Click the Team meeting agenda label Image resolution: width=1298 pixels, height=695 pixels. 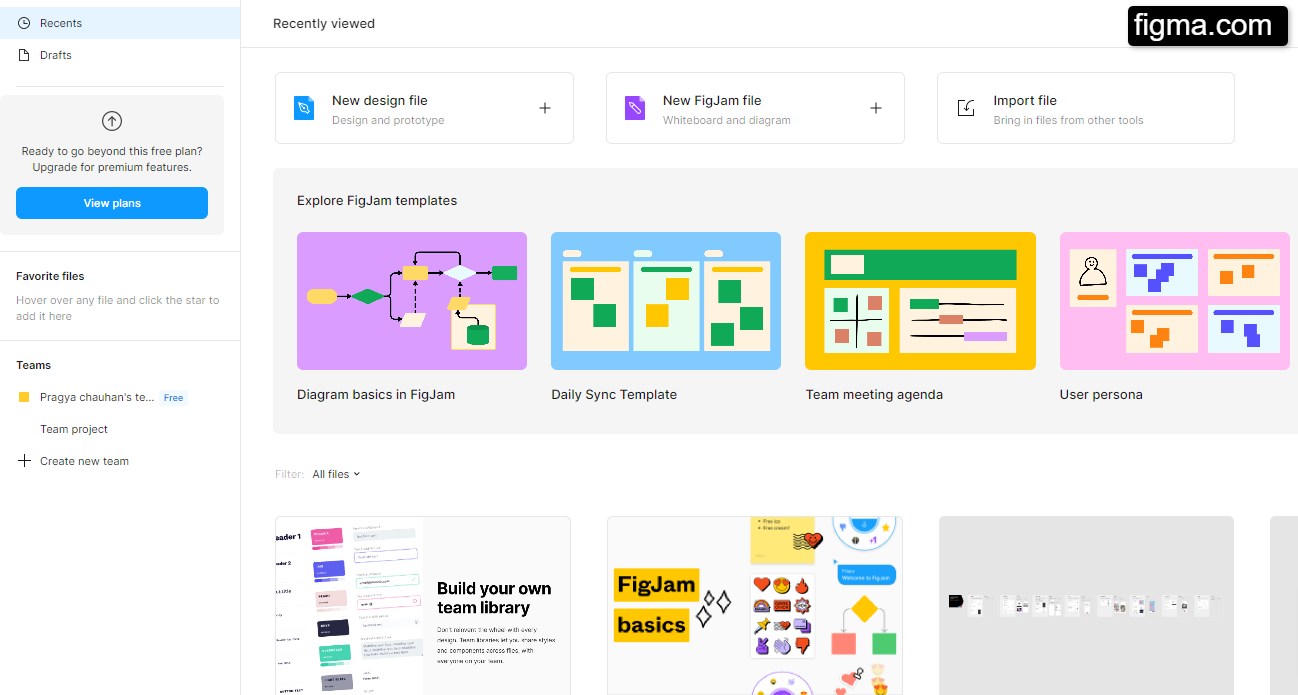tap(874, 394)
